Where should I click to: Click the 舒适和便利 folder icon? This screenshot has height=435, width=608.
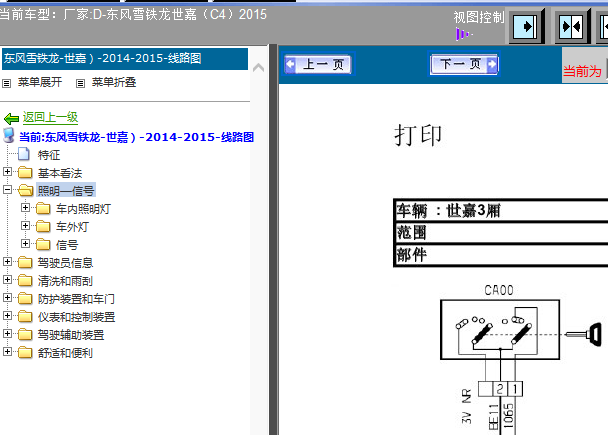coord(25,352)
